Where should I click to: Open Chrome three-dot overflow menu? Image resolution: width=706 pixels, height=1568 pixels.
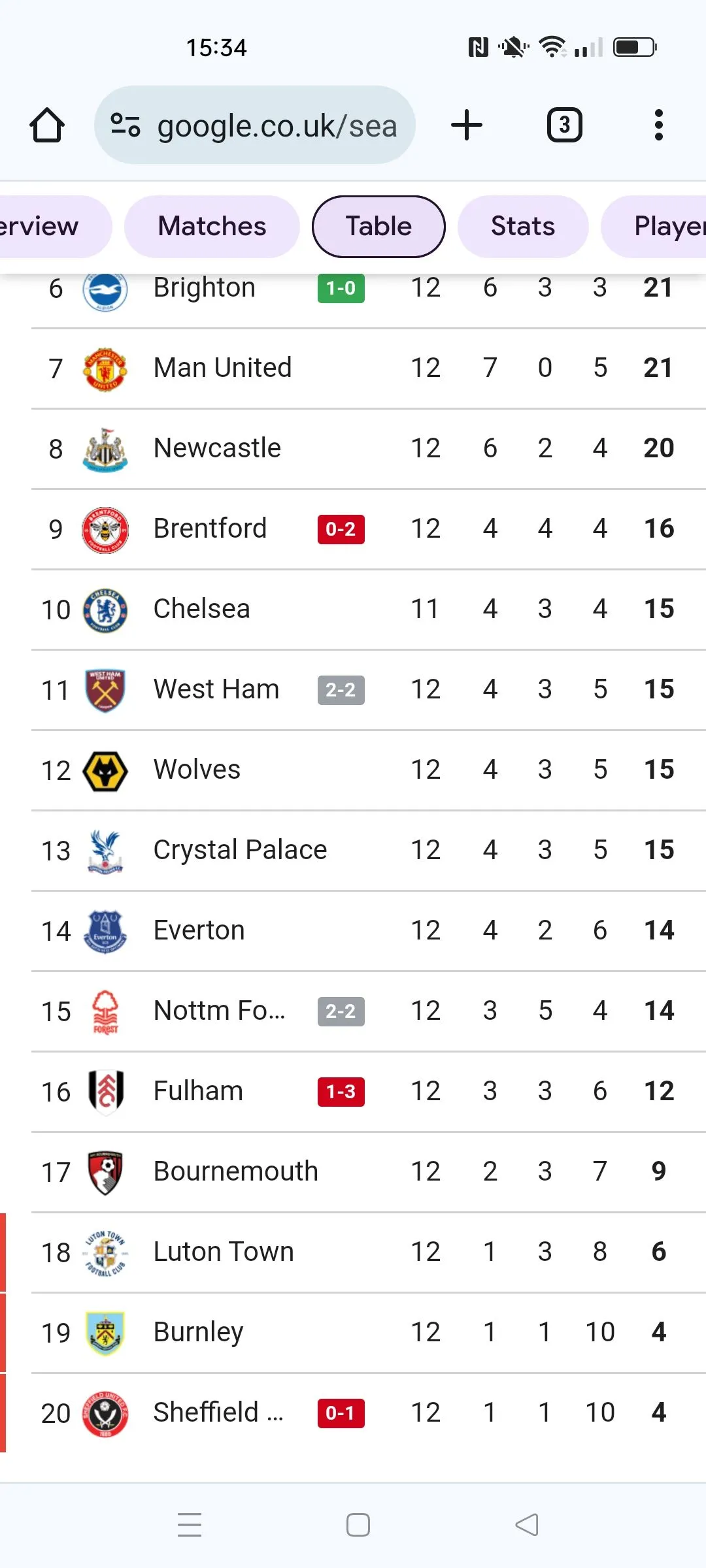point(658,125)
